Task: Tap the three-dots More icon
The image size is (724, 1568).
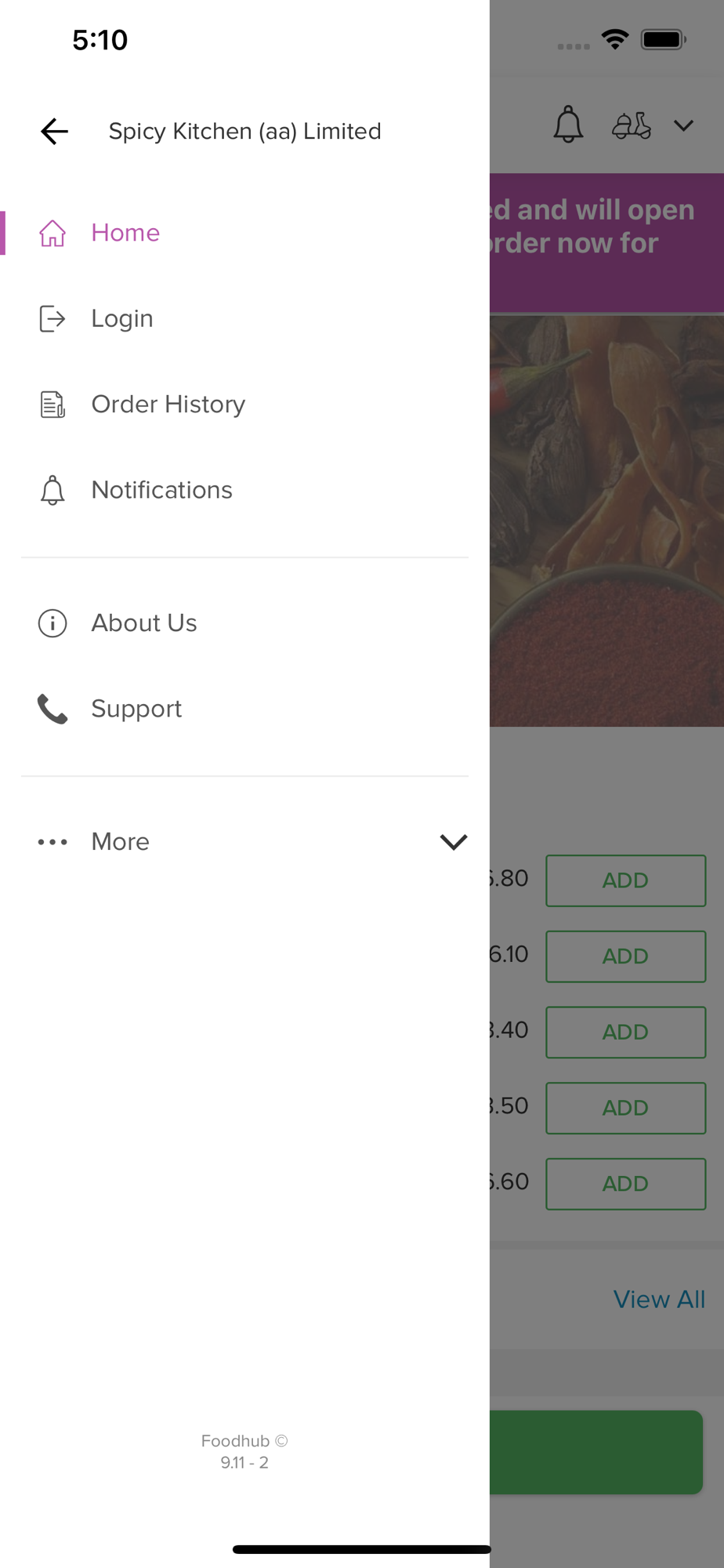Action: 52,842
